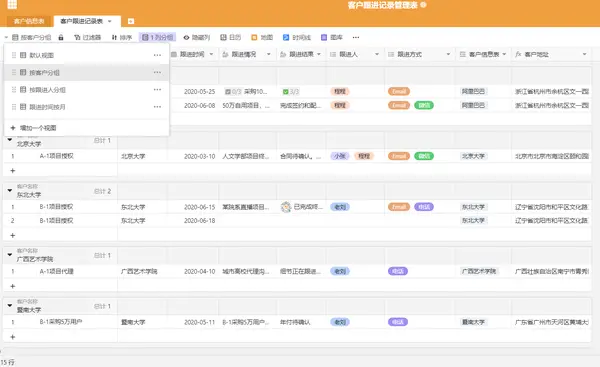Add a row under 东北大学 group
This screenshot has height=367, width=600.
13,235
